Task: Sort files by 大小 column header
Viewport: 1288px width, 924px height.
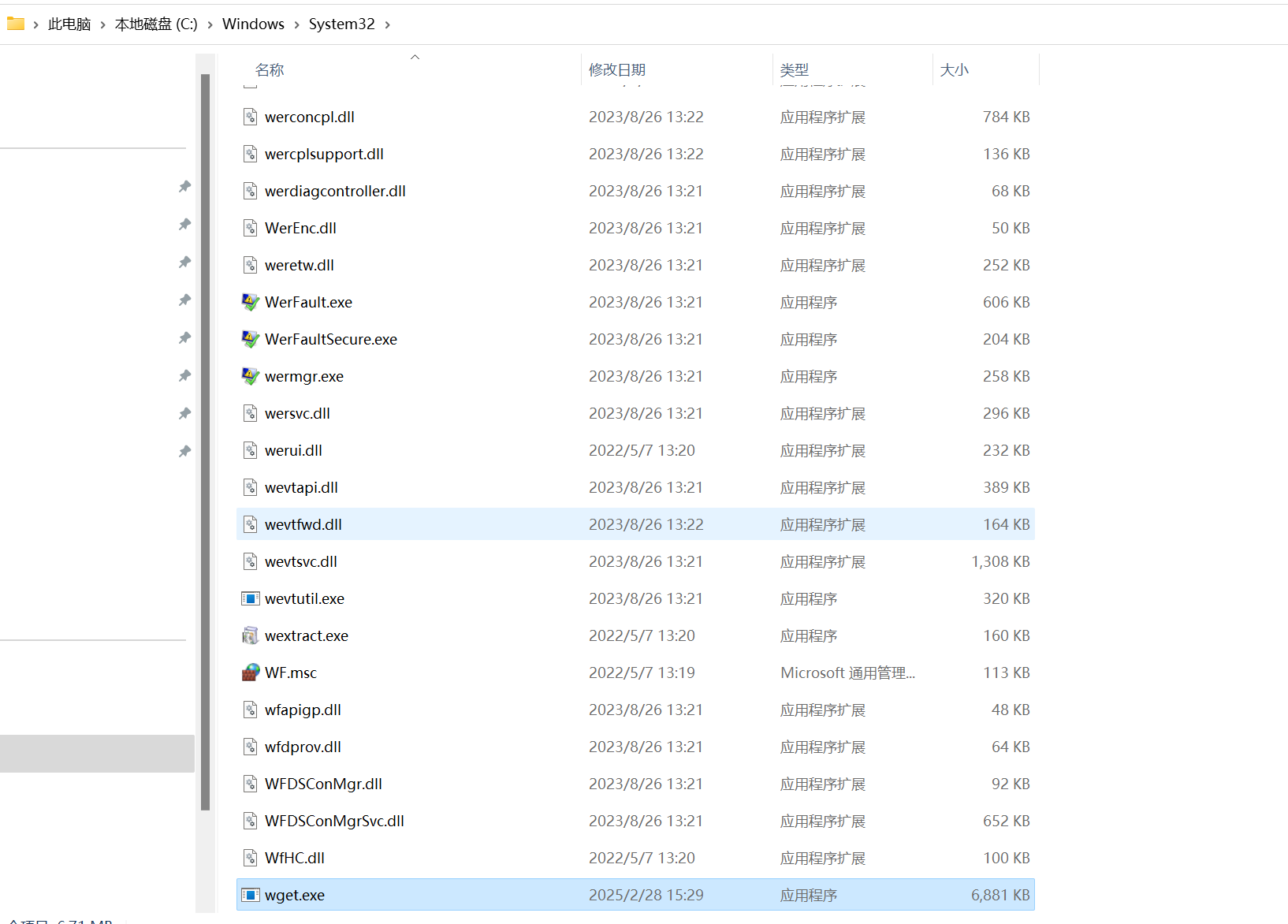Action: 954,69
